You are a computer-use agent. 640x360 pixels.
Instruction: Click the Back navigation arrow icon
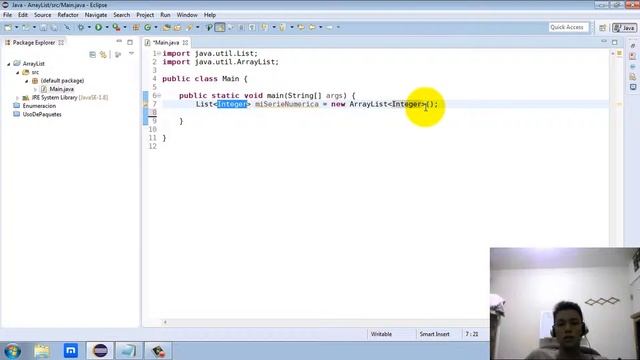(x=312, y=27)
